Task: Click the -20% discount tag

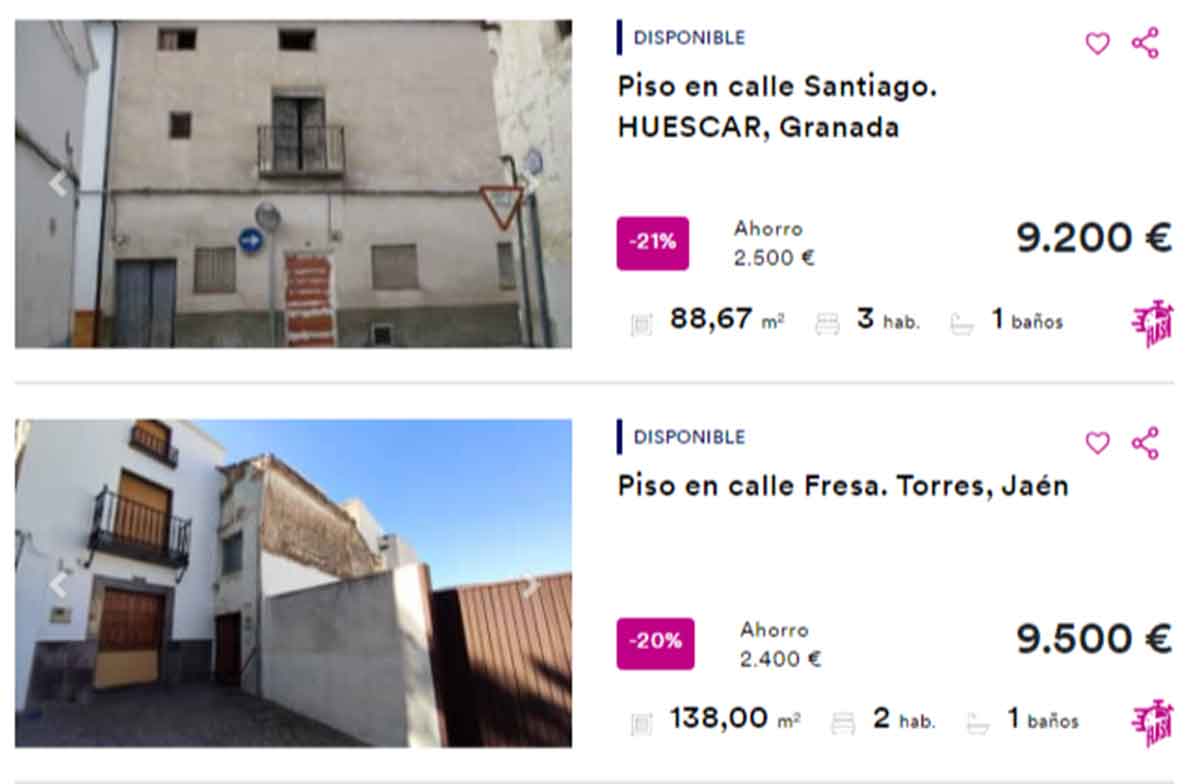Action: click(655, 643)
